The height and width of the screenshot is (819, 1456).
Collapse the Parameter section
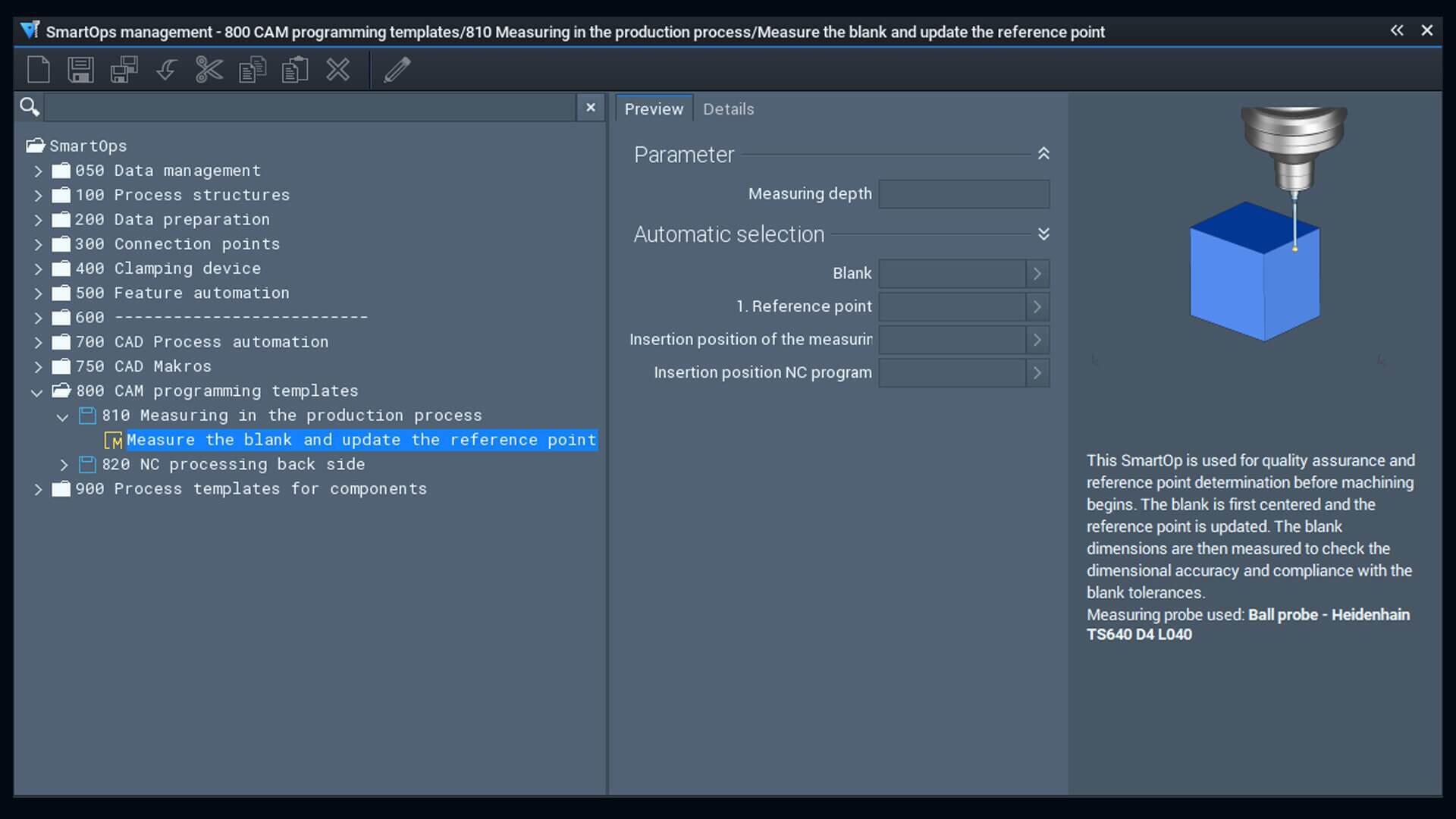1043,154
